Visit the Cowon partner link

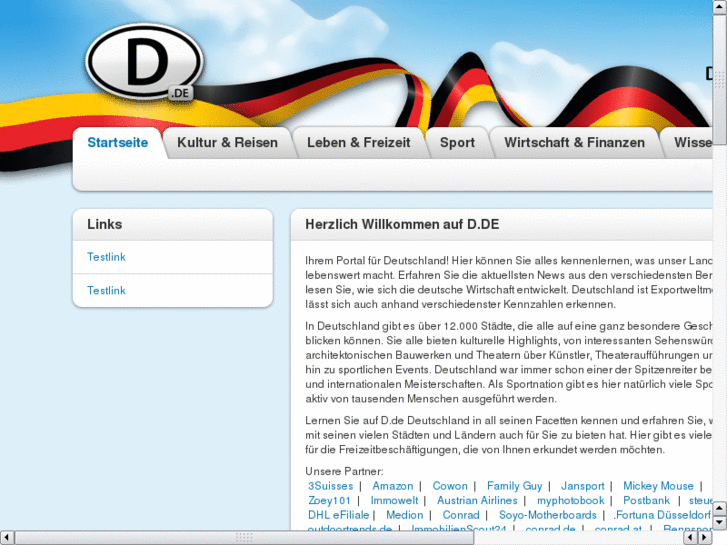(x=450, y=486)
